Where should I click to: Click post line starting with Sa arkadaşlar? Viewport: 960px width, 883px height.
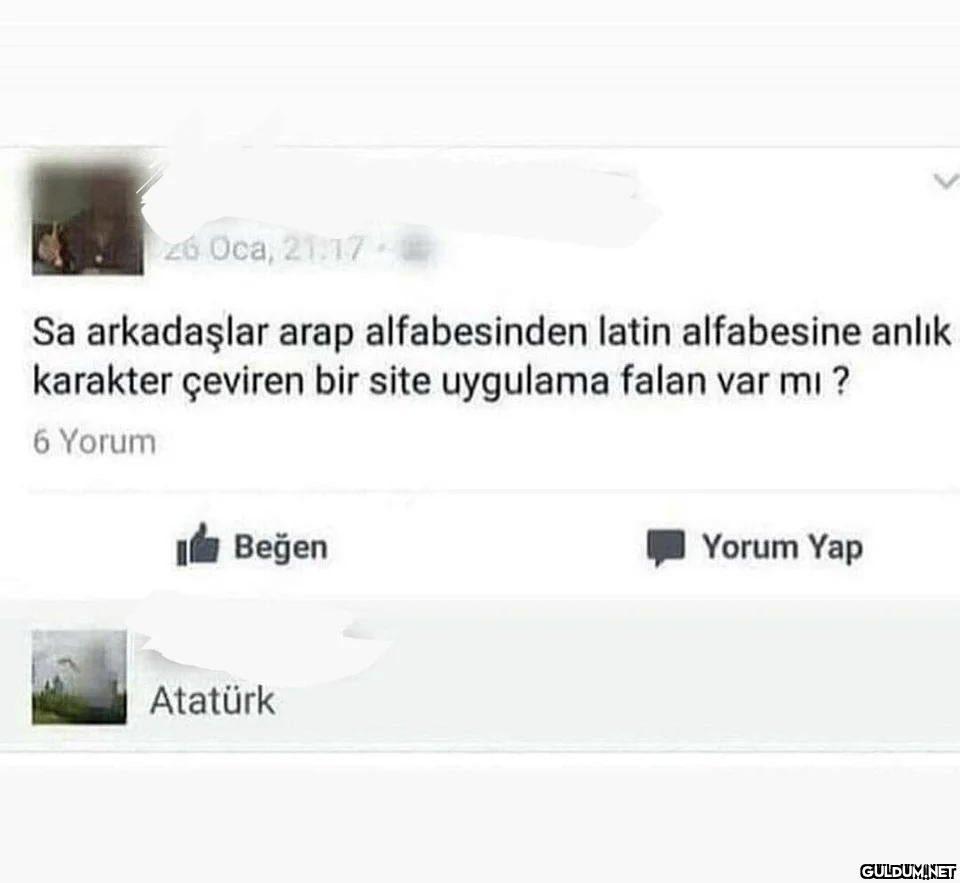coord(492,333)
